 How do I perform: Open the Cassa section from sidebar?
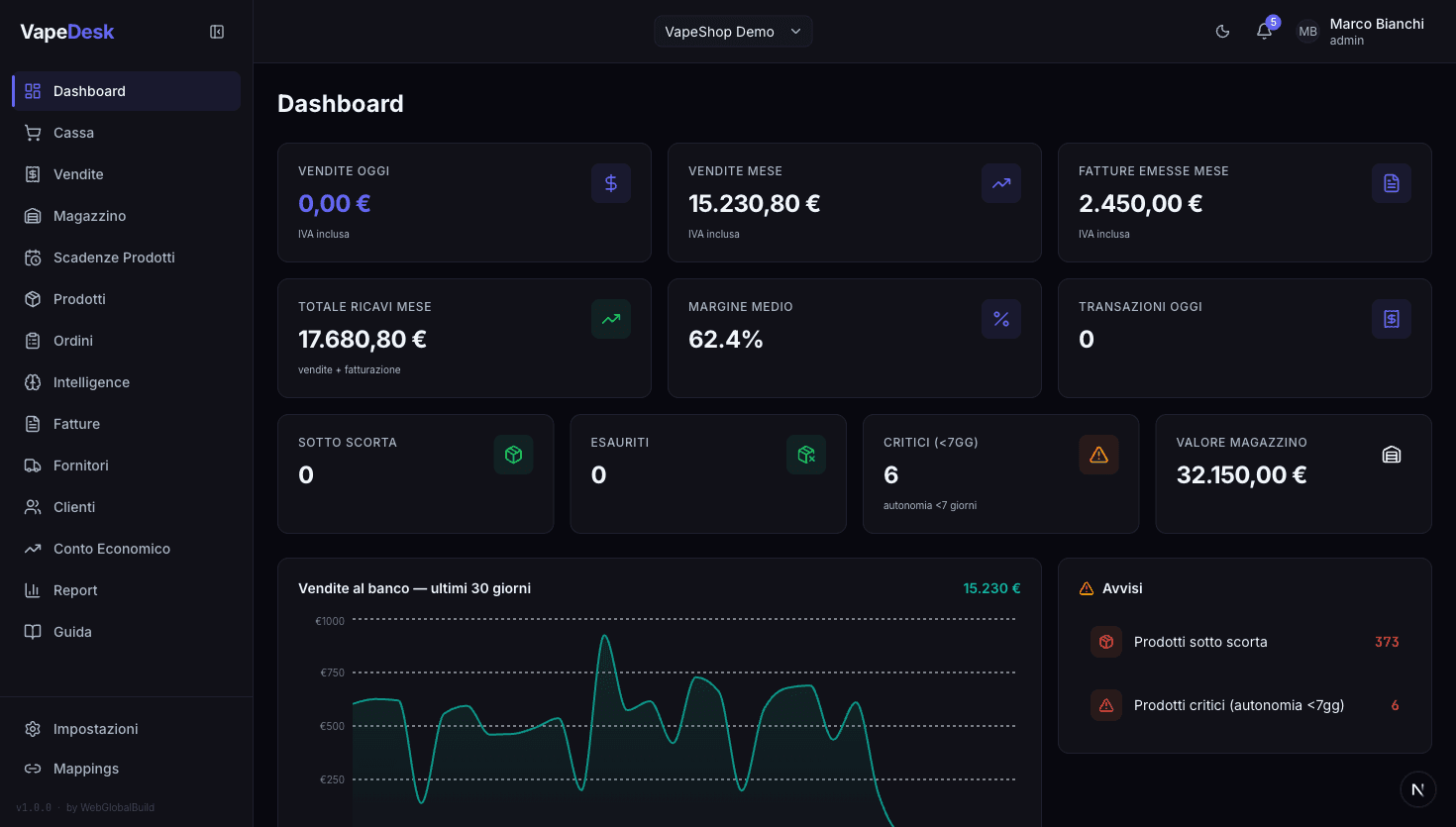[x=75, y=132]
